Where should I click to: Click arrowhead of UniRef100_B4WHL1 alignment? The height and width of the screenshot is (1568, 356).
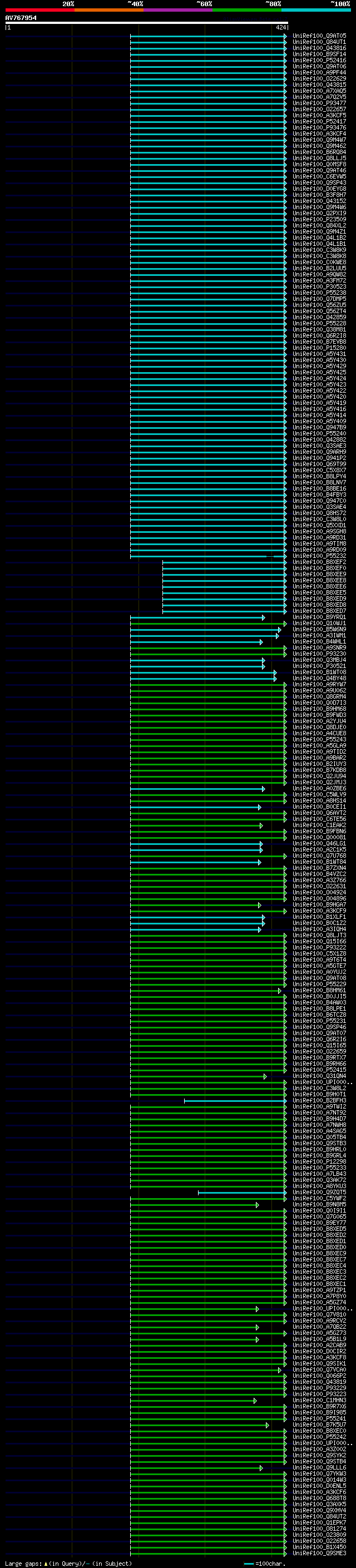pos(261,642)
